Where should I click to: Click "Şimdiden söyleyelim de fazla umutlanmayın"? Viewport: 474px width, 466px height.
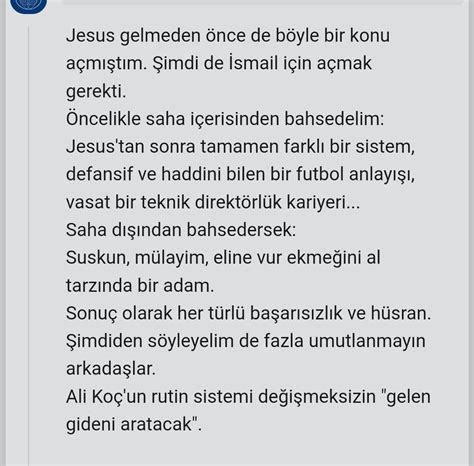point(246,341)
